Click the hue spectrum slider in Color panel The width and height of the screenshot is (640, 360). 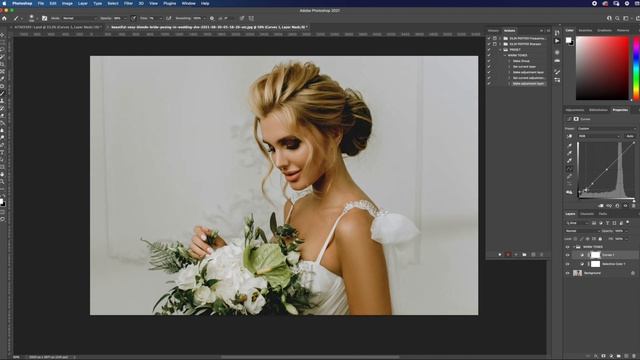click(x=636, y=68)
